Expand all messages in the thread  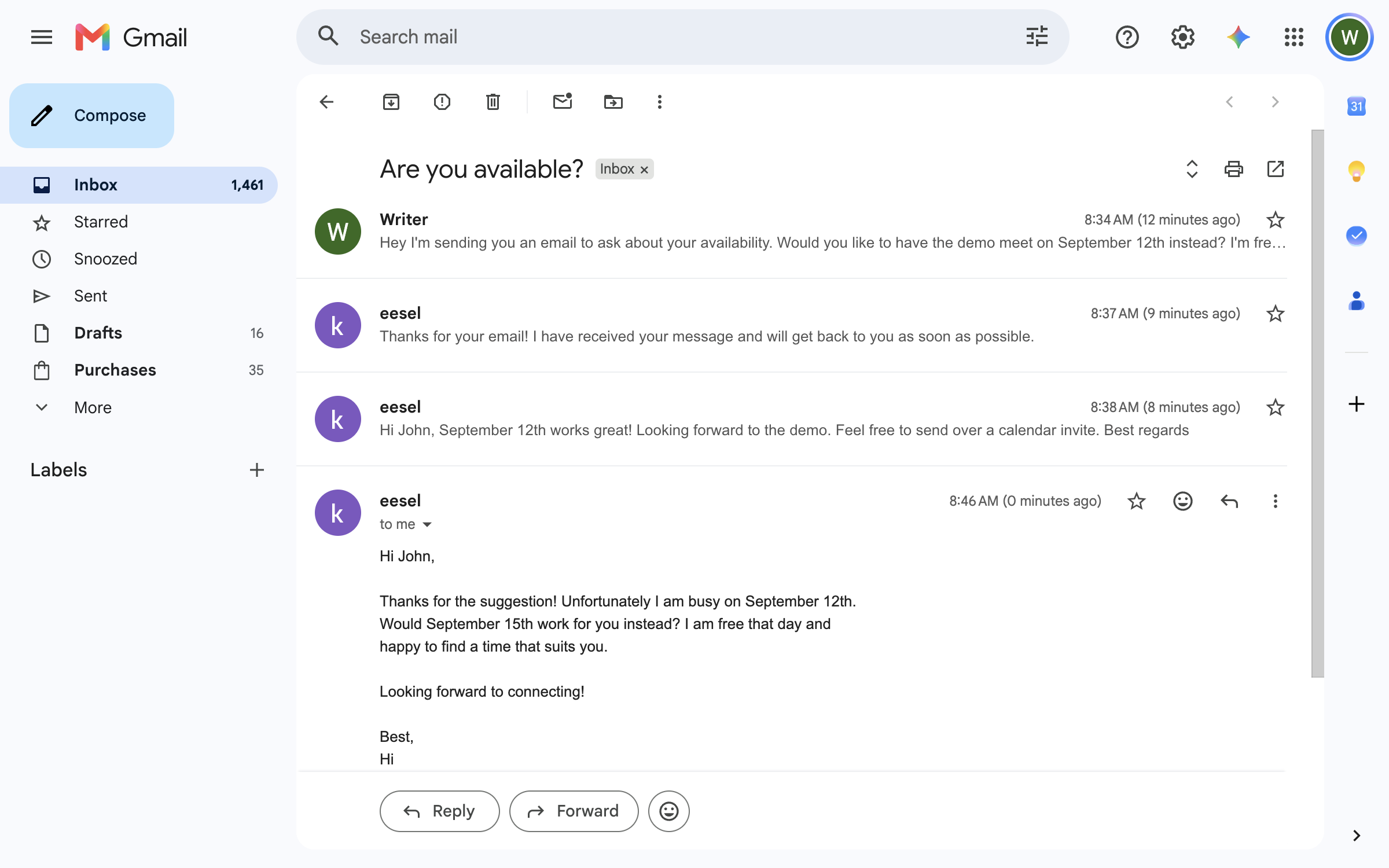click(x=1192, y=169)
